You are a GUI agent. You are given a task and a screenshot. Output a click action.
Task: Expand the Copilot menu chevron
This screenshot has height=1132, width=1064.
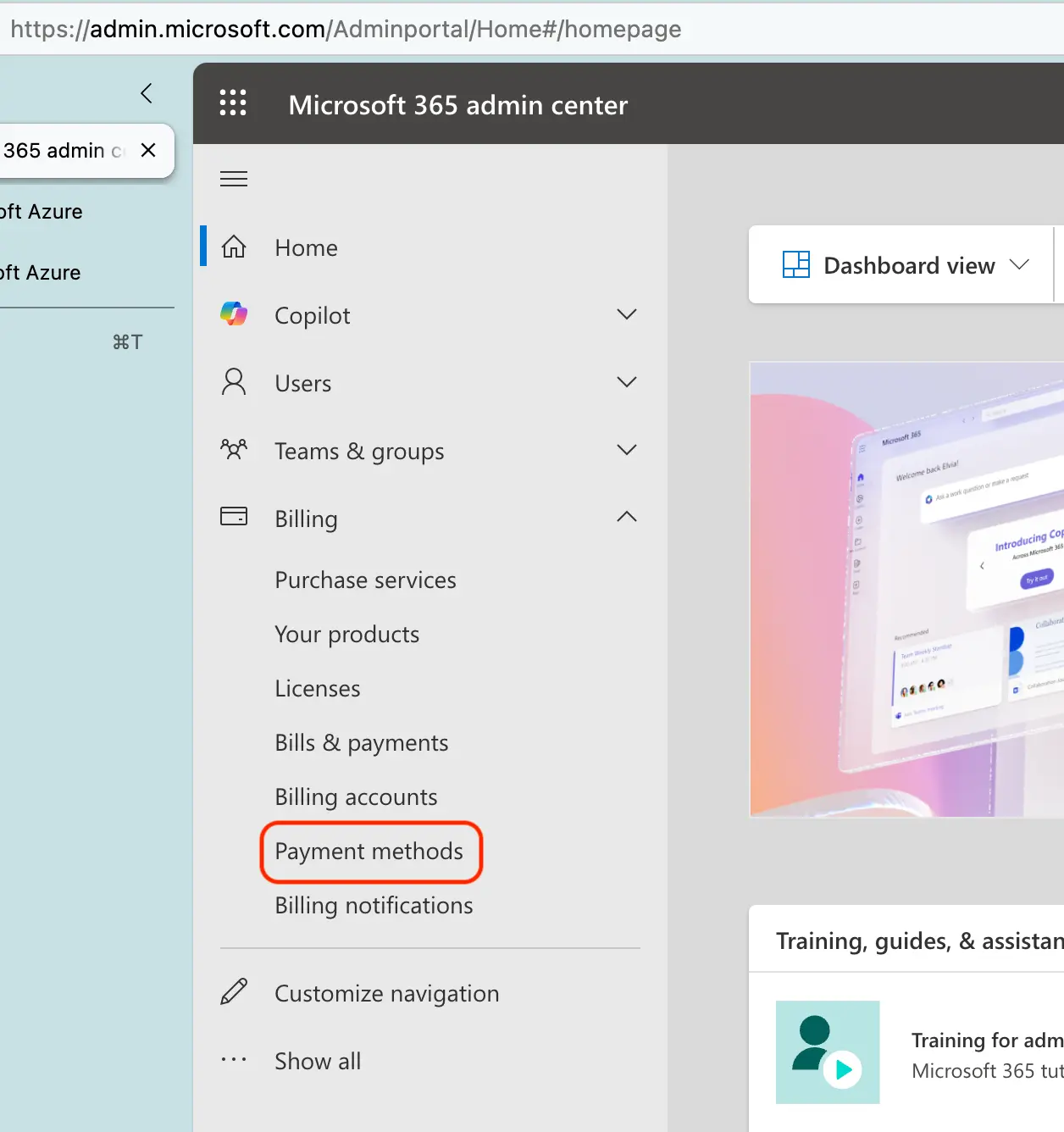pyautogui.click(x=626, y=314)
